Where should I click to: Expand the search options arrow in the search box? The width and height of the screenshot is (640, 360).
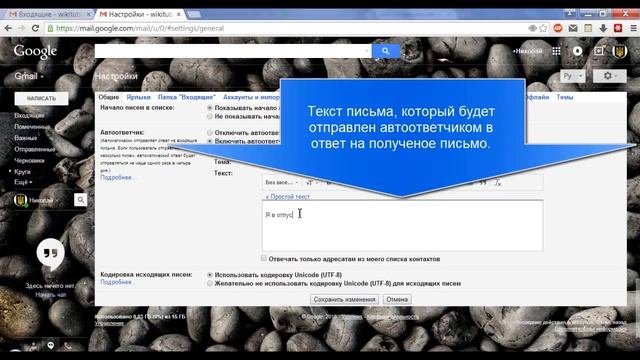click(x=366, y=51)
